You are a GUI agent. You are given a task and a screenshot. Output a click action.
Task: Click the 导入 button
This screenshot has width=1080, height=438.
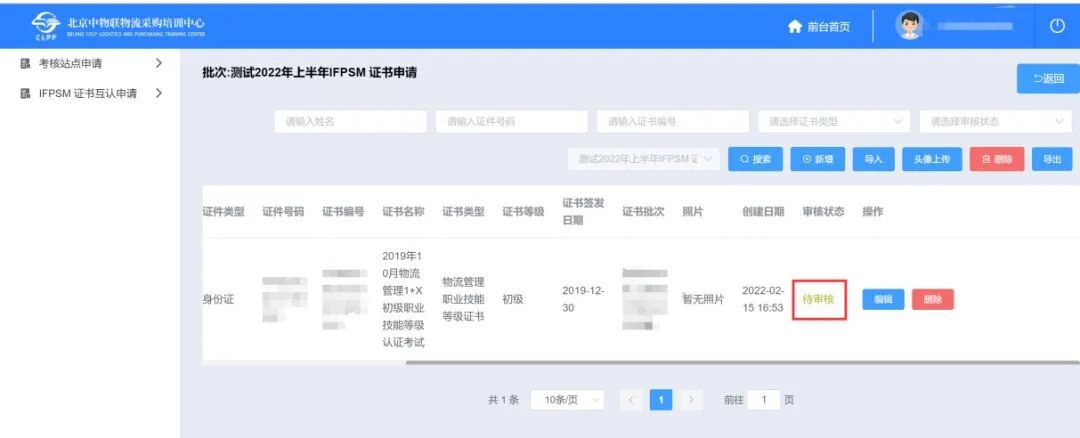[x=873, y=159]
